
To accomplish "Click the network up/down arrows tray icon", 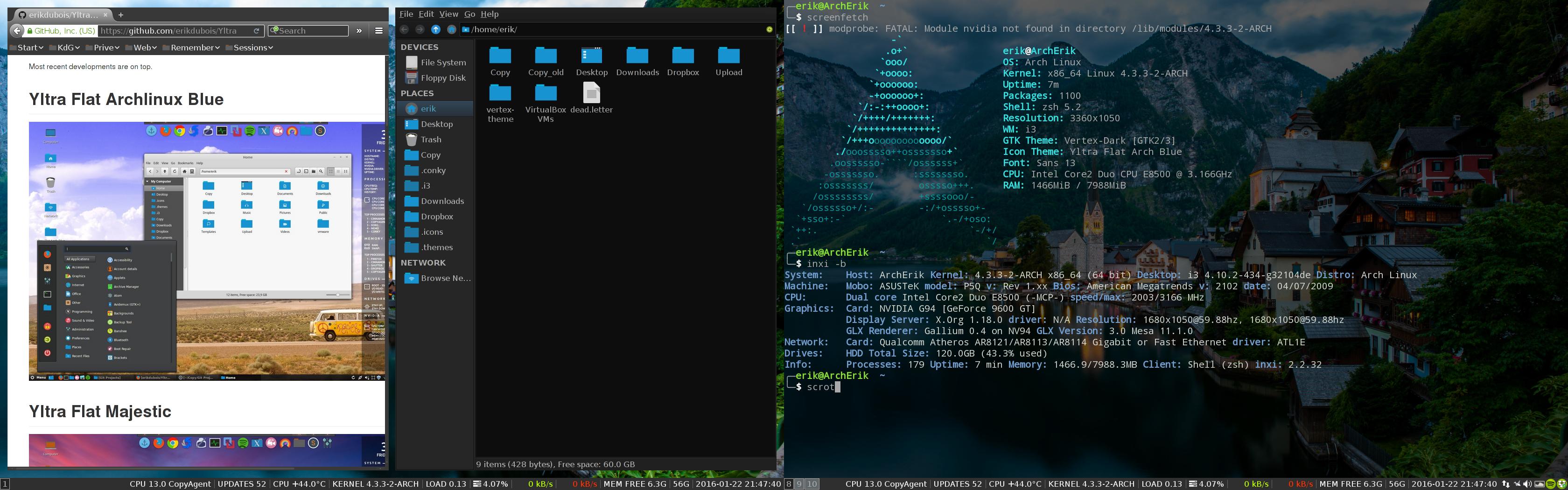I will pos(1506,484).
